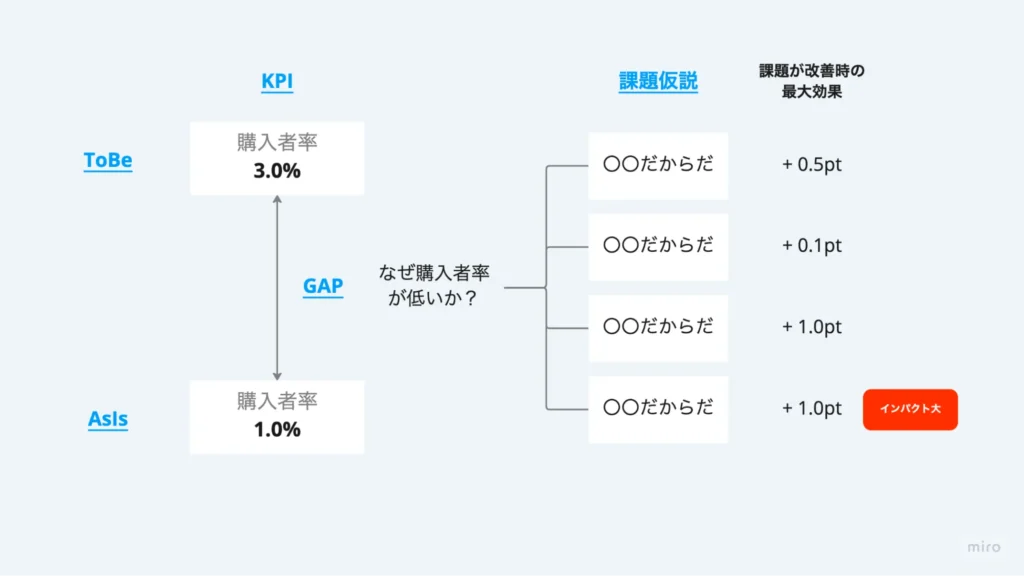This screenshot has width=1024, height=576.
Task: Click the downward arrowhead above 1.0% card
Action: (x=277, y=376)
